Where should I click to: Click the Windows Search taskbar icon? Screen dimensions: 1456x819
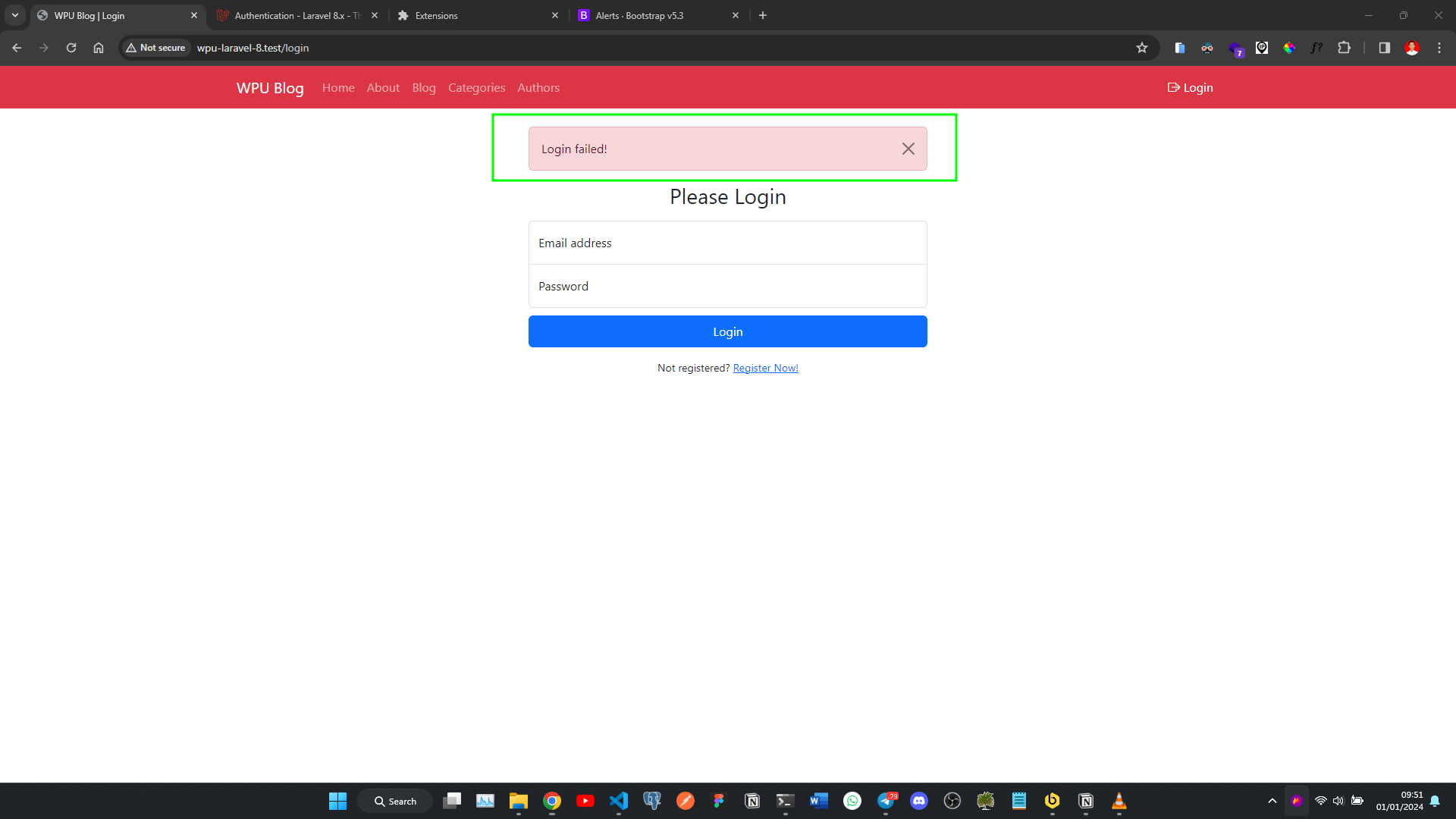pyautogui.click(x=397, y=801)
